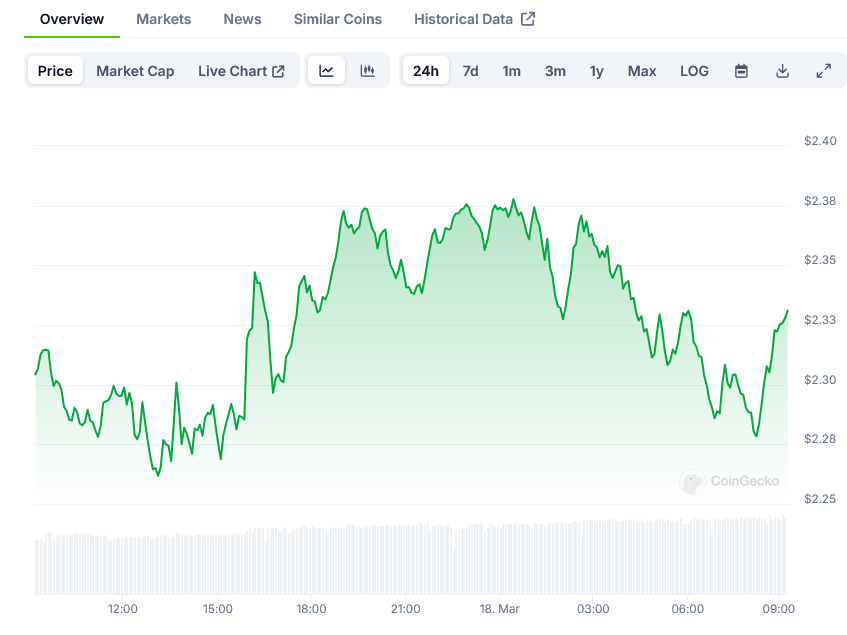Screen dimensions: 847x635
Task: Select the Max time range
Action: point(642,71)
